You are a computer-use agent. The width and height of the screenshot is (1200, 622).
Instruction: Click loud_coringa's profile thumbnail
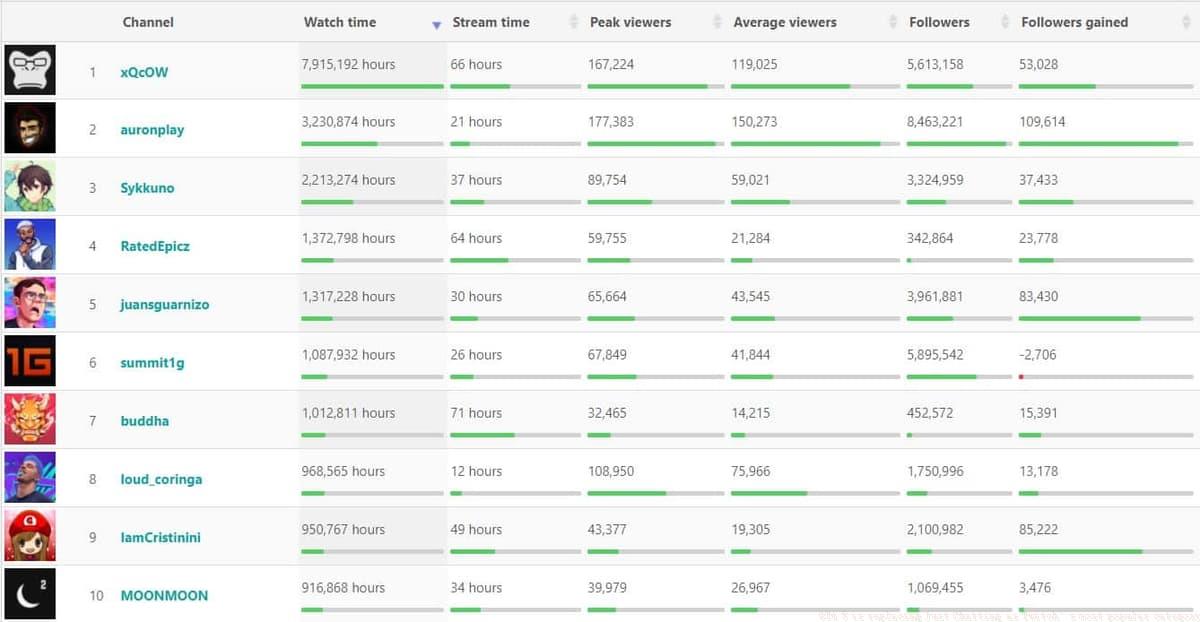[x=30, y=477]
